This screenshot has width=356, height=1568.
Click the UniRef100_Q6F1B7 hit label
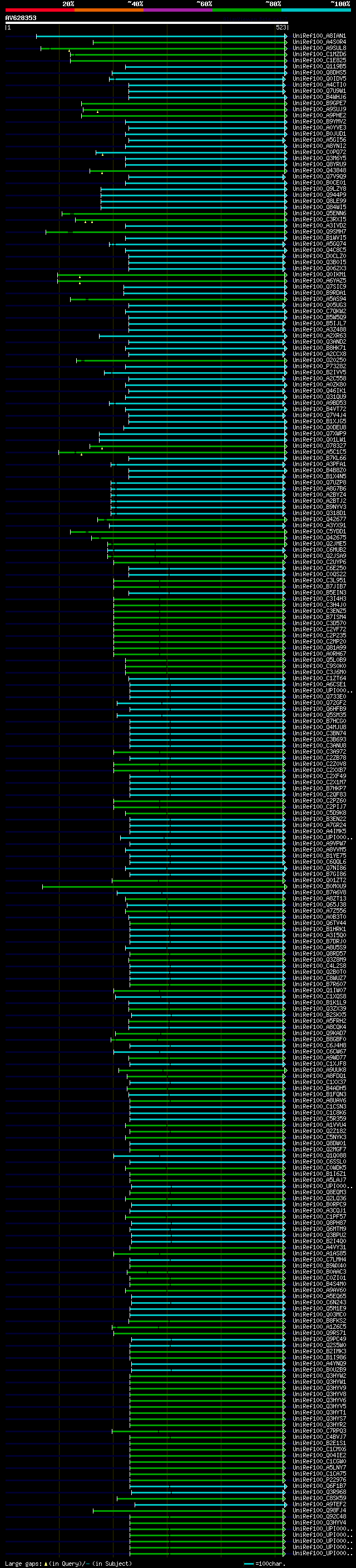[319, 1486]
